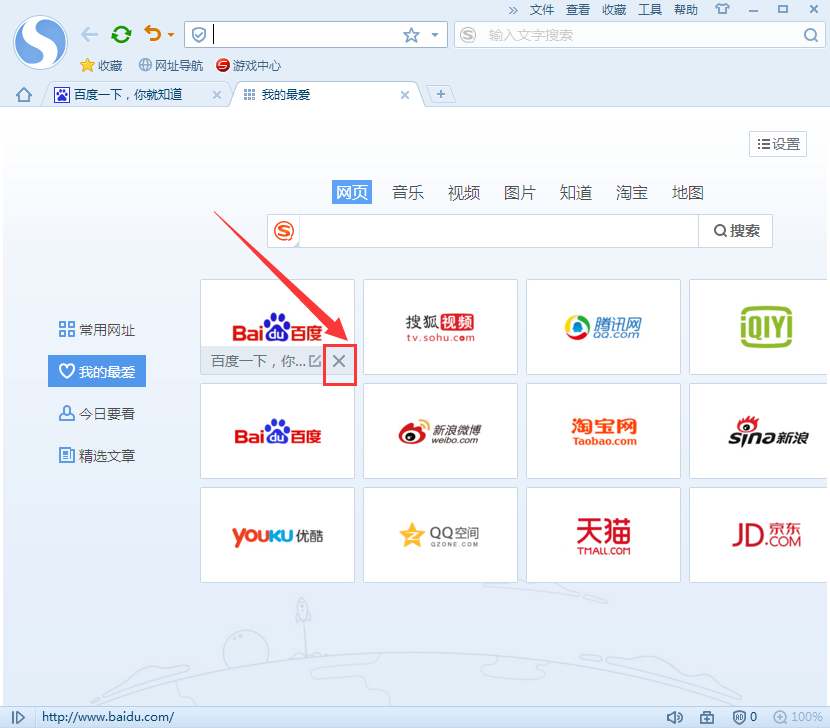Image resolution: width=830 pixels, height=728 pixels.
Task: Mute sound via the speaker icon in status bar
Action: tap(675, 716)
